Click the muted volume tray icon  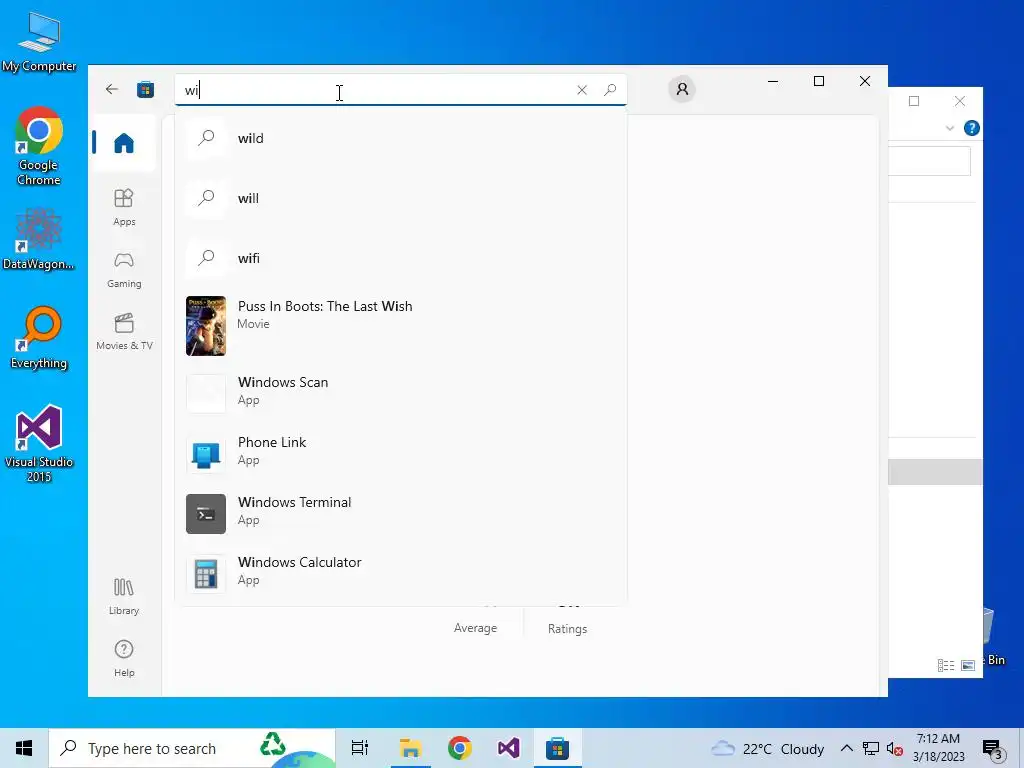895,749
